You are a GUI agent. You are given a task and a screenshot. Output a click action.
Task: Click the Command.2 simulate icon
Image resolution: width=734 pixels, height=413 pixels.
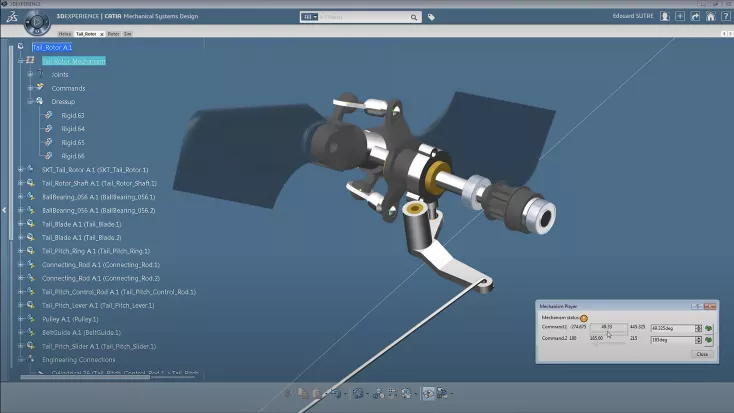coord(708,340)
